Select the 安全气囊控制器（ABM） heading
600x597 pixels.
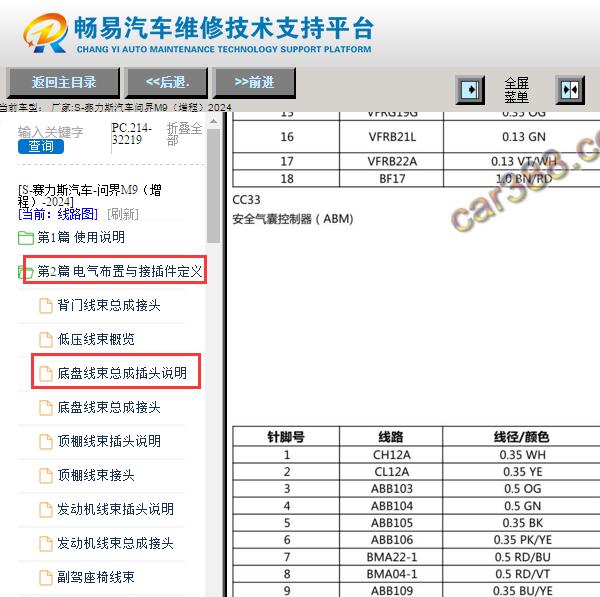[293, 219]
